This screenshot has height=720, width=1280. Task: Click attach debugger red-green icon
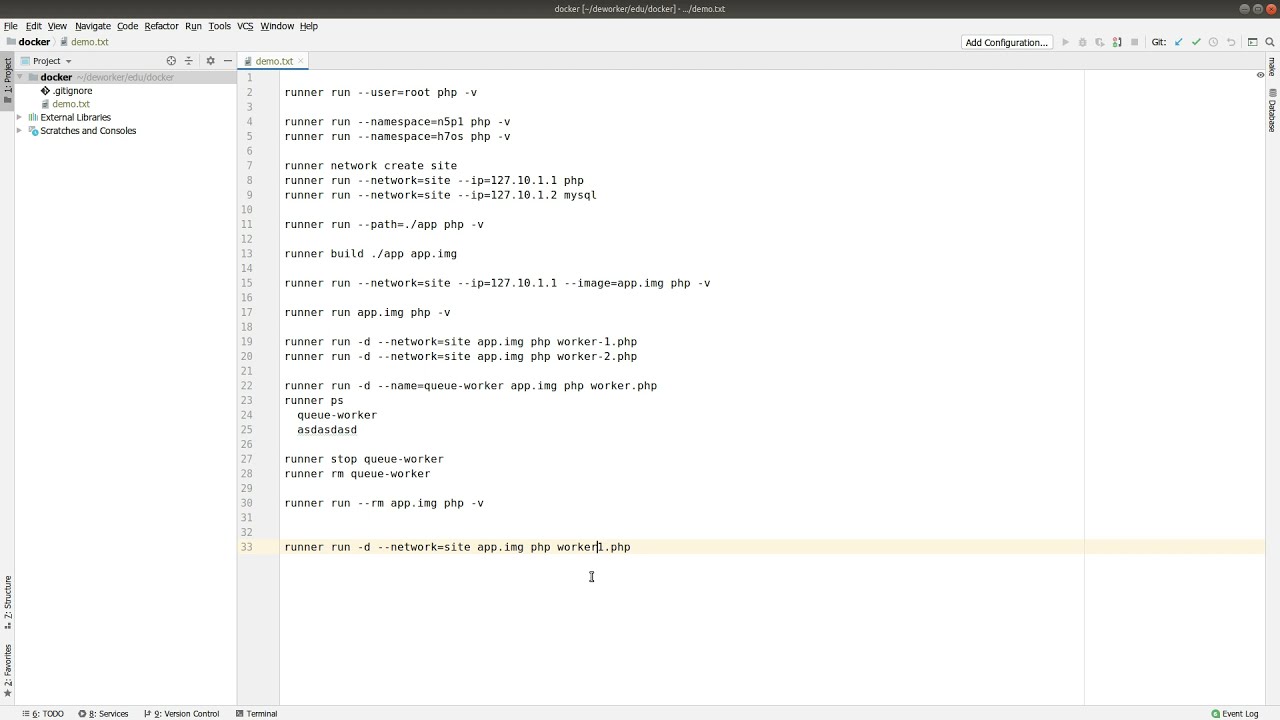tap(1116, 42)
